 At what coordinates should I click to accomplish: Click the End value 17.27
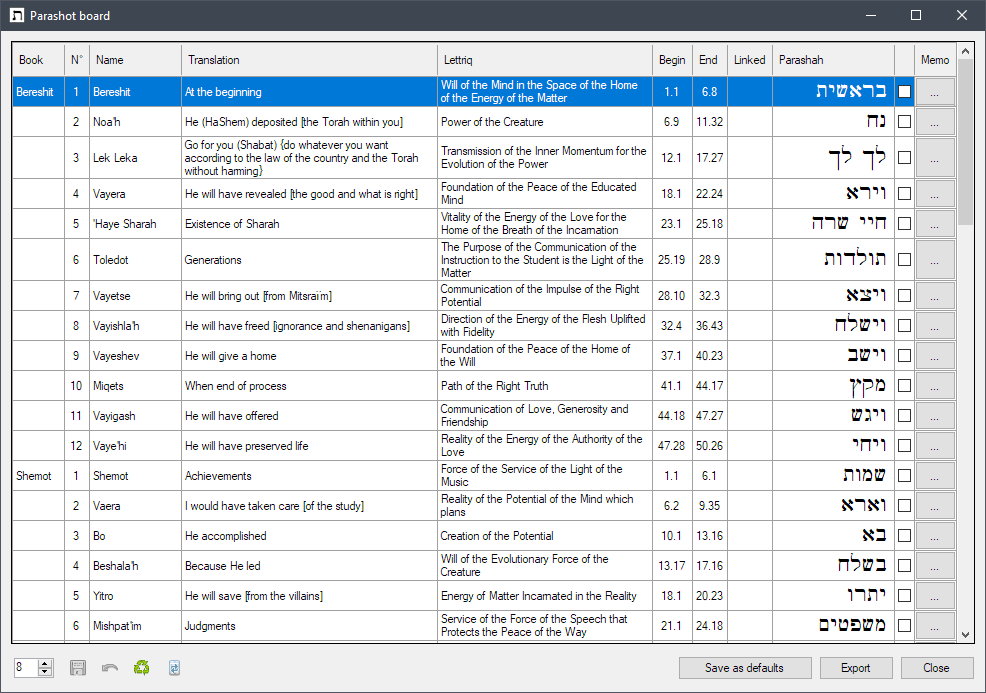[709, 158]
